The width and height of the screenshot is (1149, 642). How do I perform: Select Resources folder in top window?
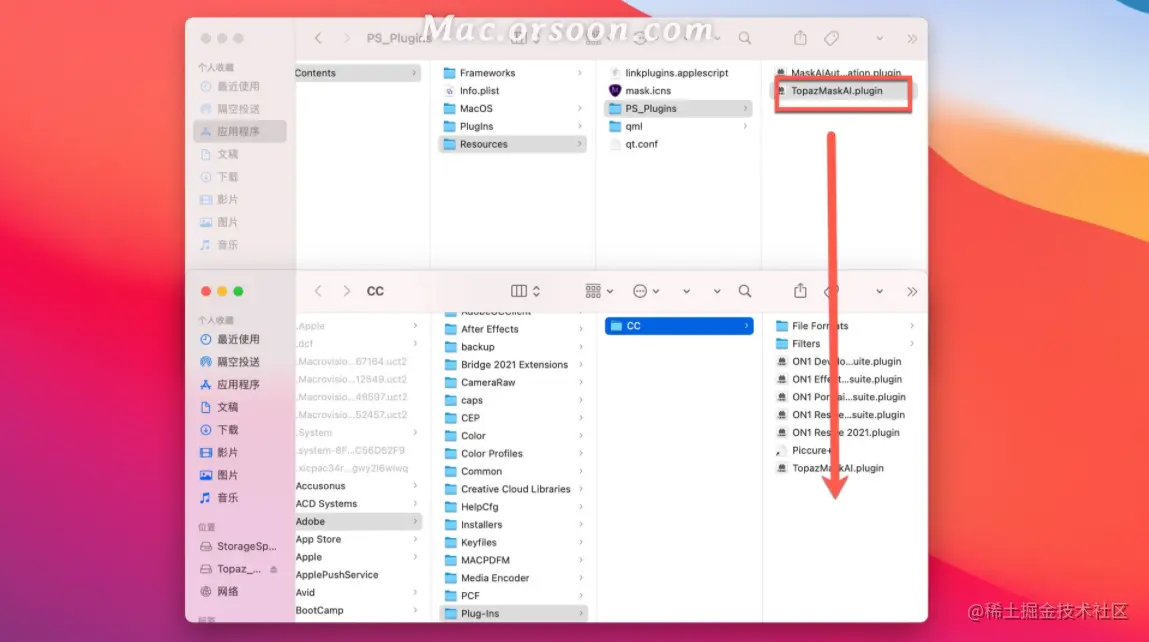click(x=513, y=144)
